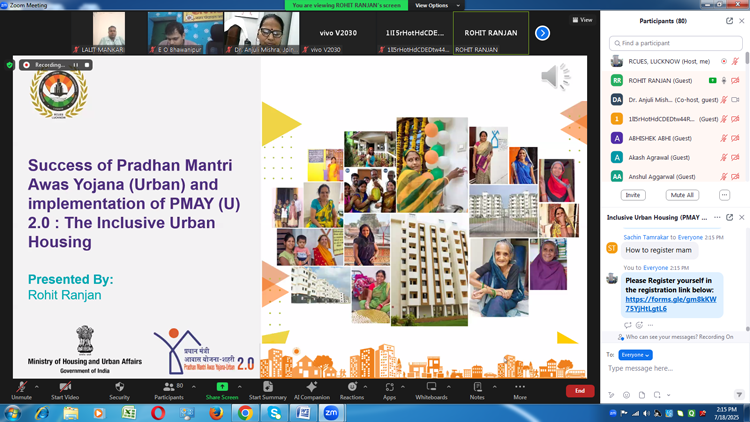Image resolution: width=750 pixels, height=422 pixels.
Task: Open Notes from the meeting toolbar
Action: [477, 390]
